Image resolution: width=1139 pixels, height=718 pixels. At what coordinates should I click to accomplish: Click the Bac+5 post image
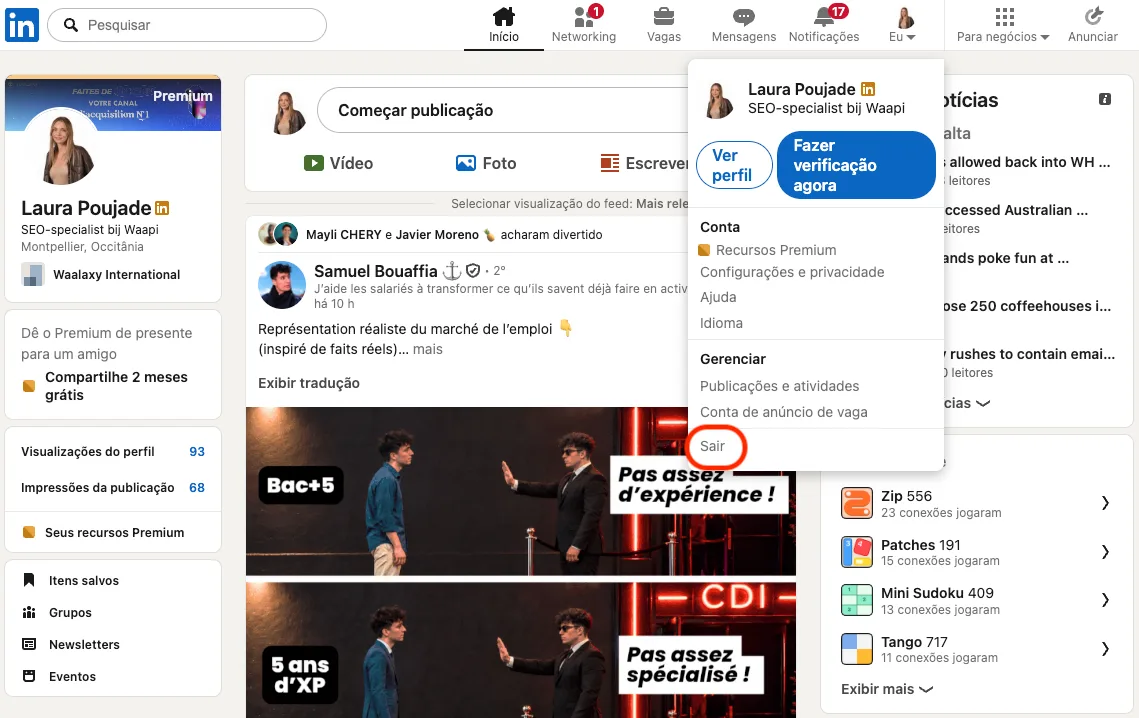520,491
